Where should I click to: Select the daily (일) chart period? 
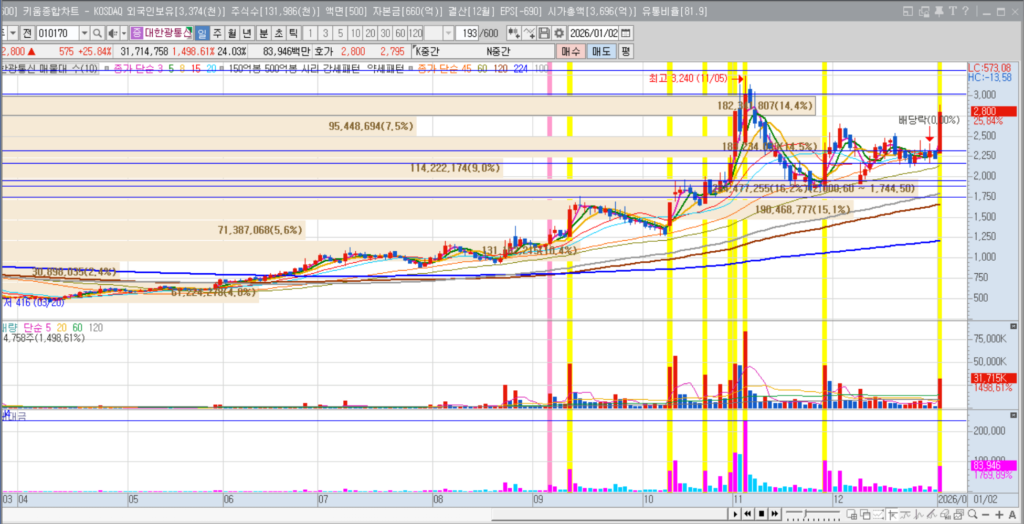(x=201, y=33)
